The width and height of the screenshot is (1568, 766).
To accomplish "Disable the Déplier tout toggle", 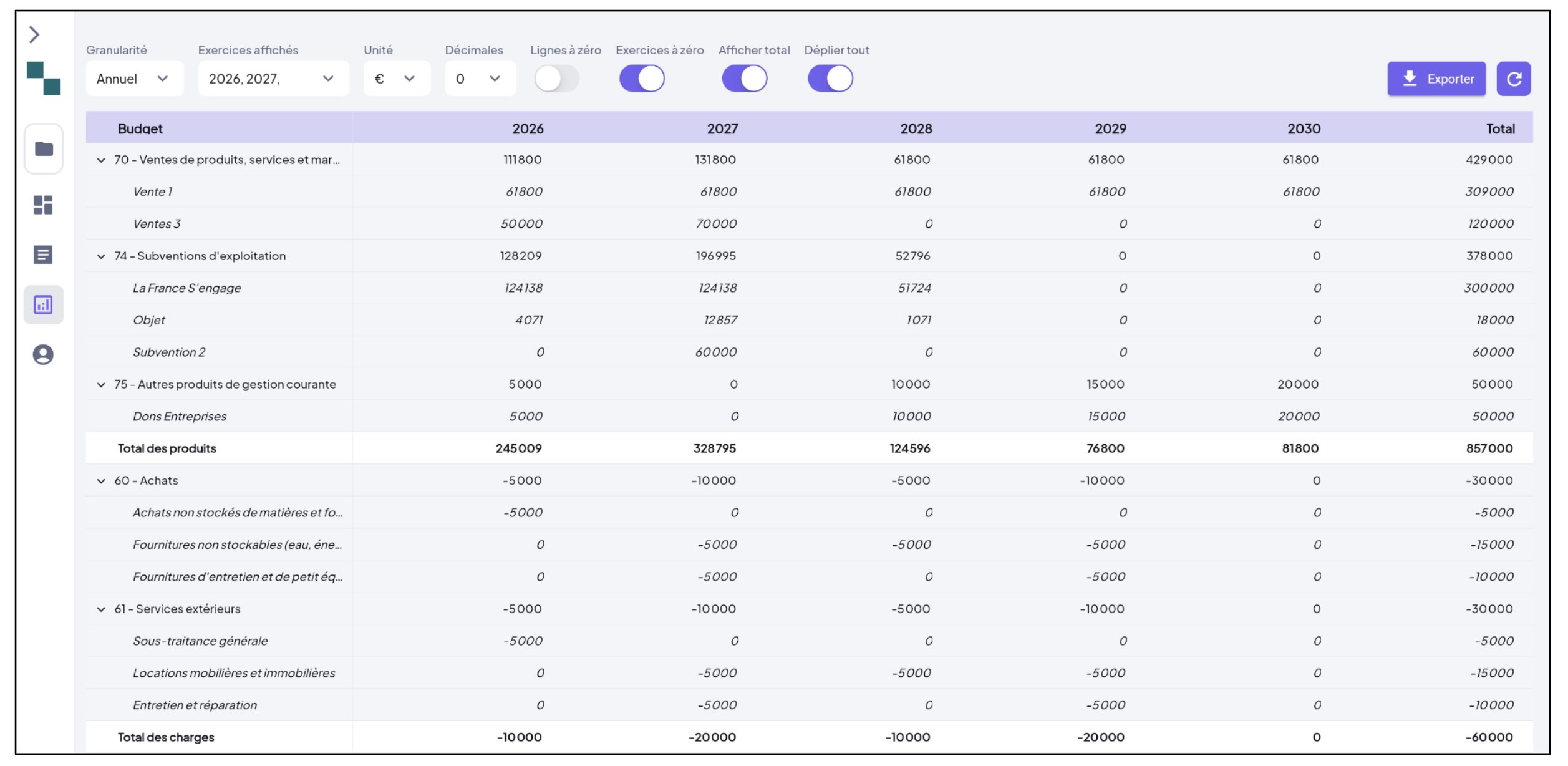I will pos(830,78).
